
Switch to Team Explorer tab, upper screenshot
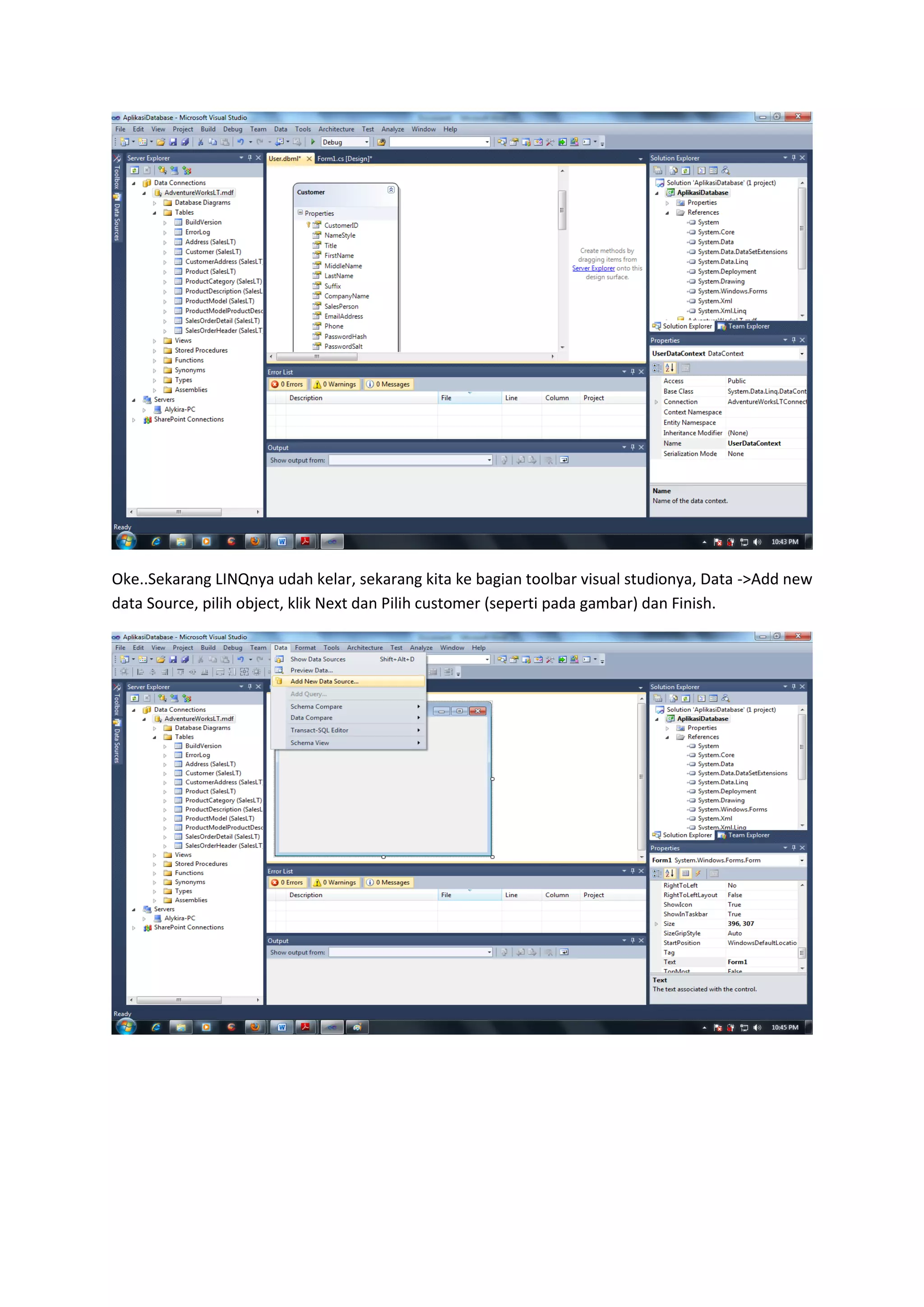[744, 326]
